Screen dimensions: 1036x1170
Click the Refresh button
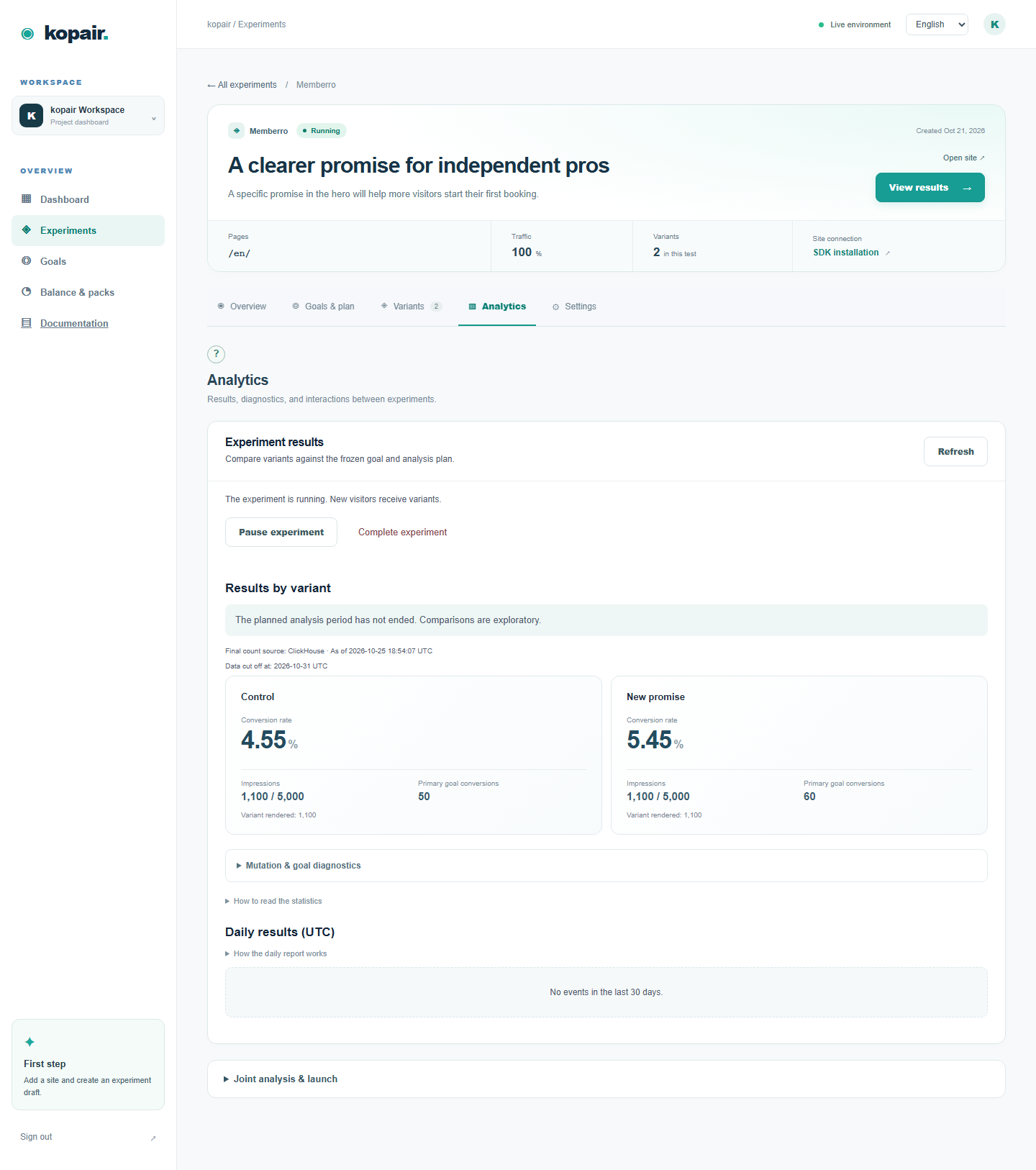pyautogui.click(x=955, y=451)
